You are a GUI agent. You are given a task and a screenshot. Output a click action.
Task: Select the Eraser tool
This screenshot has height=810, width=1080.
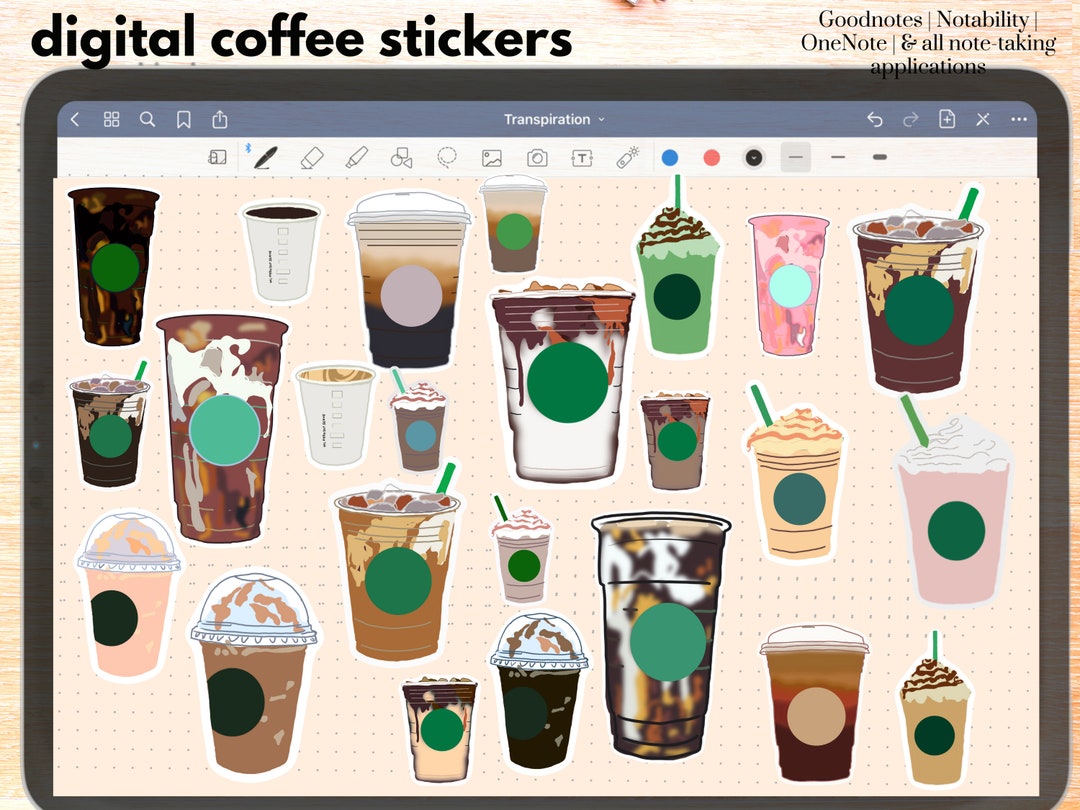tap(312, 157)
